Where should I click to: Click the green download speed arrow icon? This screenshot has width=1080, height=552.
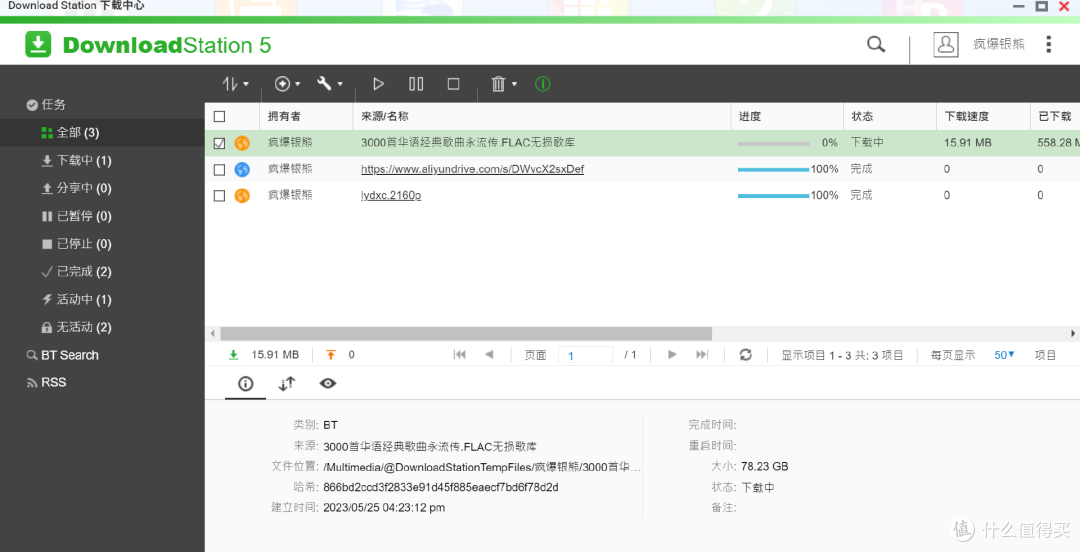point(233,354)
